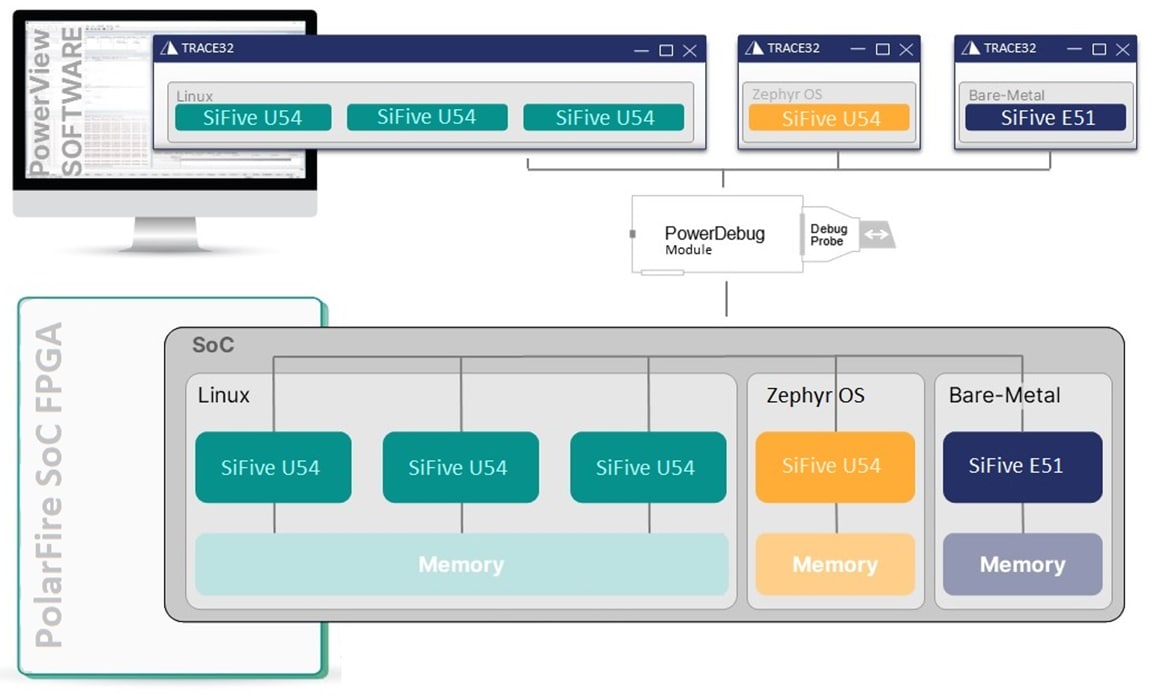Maximize the Bare-Metal TRACE32 window

tap(1099, 49)
